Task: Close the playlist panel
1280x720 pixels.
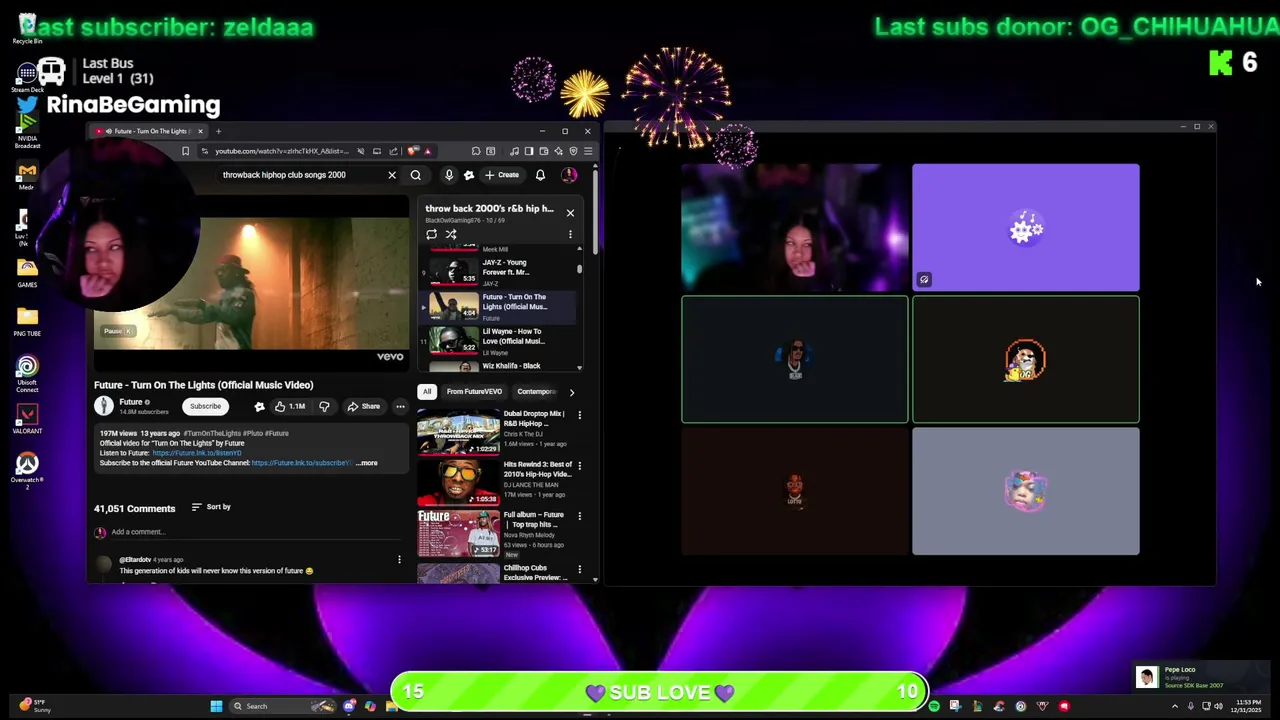Action: pyautogui.click(x=570, y=213)
